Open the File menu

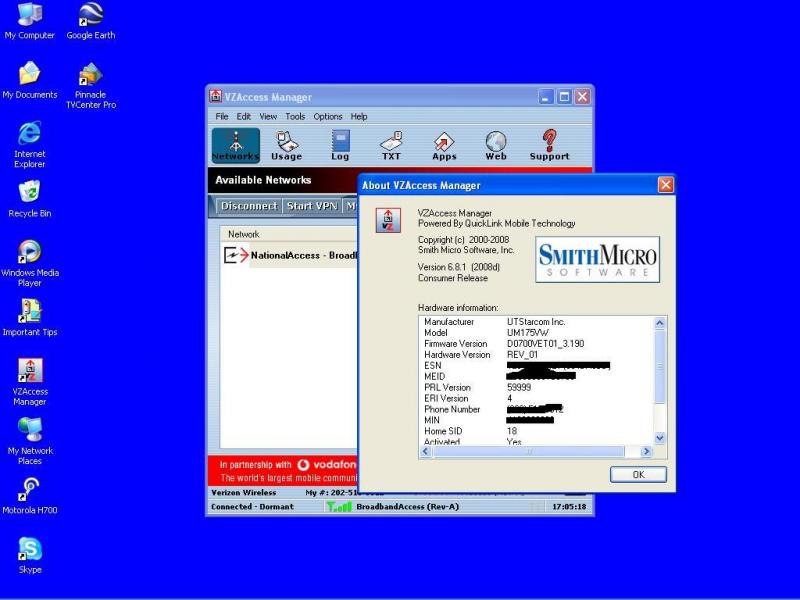pos(222,117)
